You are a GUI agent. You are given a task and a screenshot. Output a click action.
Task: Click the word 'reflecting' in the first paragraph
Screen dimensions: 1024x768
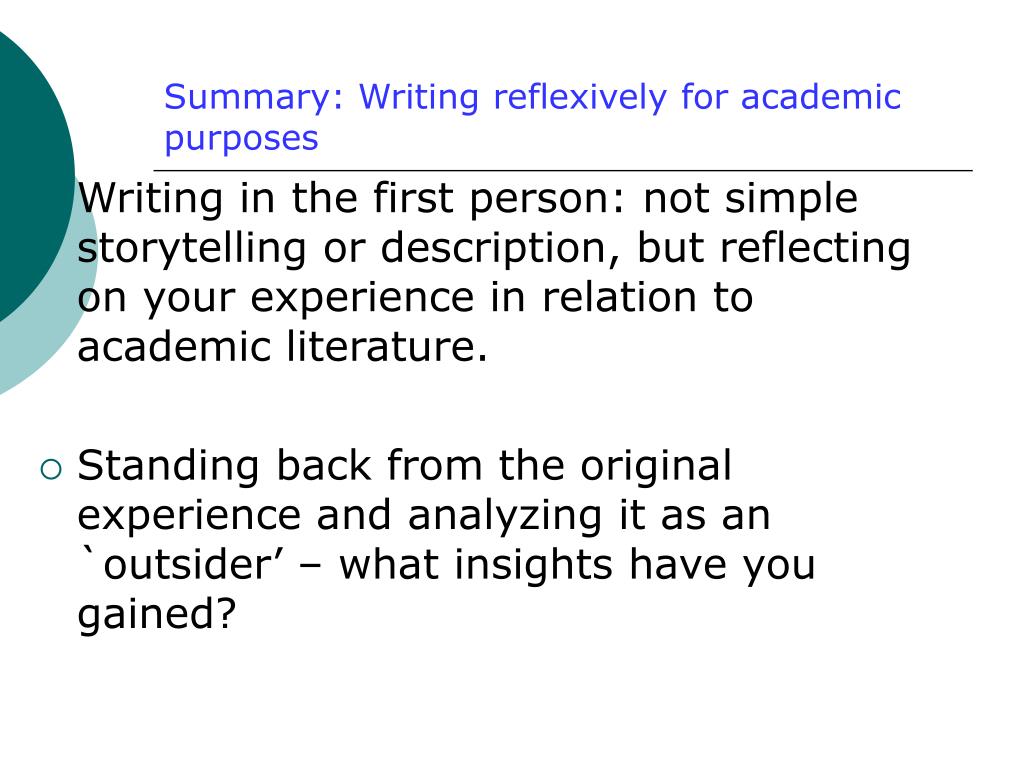[815, 249]
